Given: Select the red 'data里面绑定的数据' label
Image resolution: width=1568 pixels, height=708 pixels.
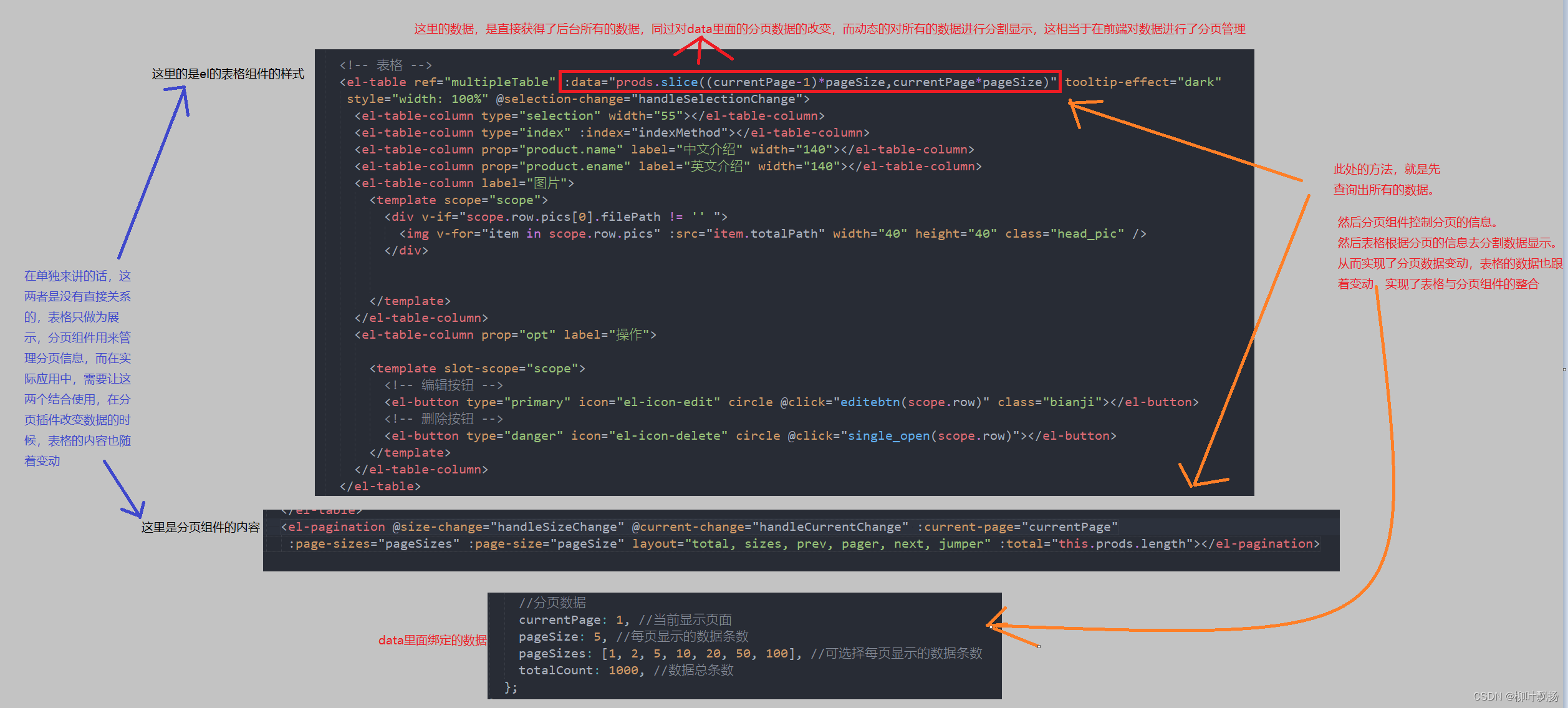Looking at the screenshot, I should coord(433,640).
